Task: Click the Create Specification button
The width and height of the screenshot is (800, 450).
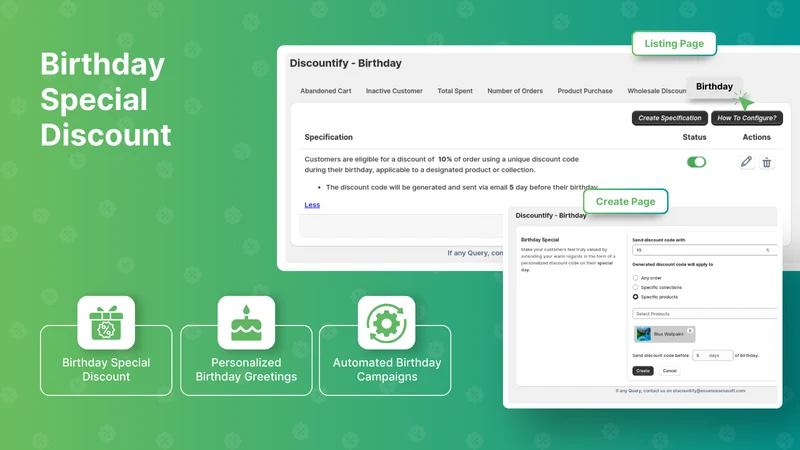Action: coord(670,118)
